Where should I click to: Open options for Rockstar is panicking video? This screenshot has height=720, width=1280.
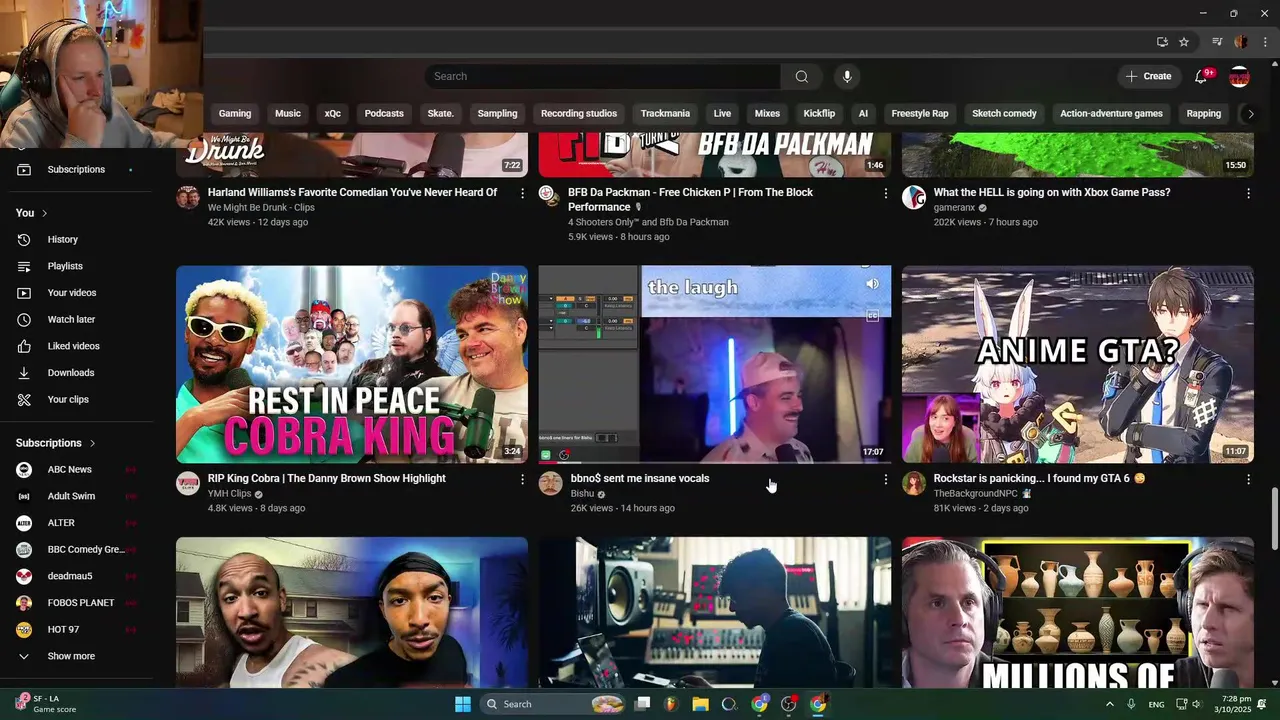(x=1248, y=479)
